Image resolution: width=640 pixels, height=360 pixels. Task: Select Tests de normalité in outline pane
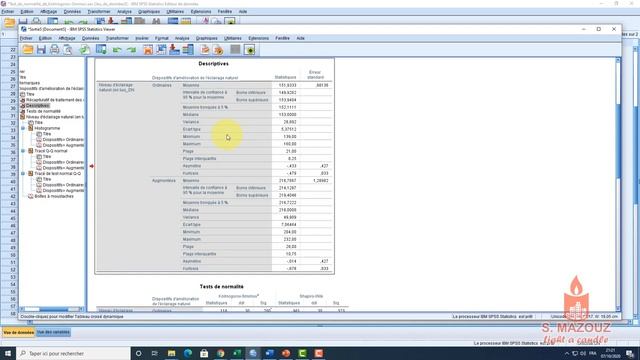point(43,111)
